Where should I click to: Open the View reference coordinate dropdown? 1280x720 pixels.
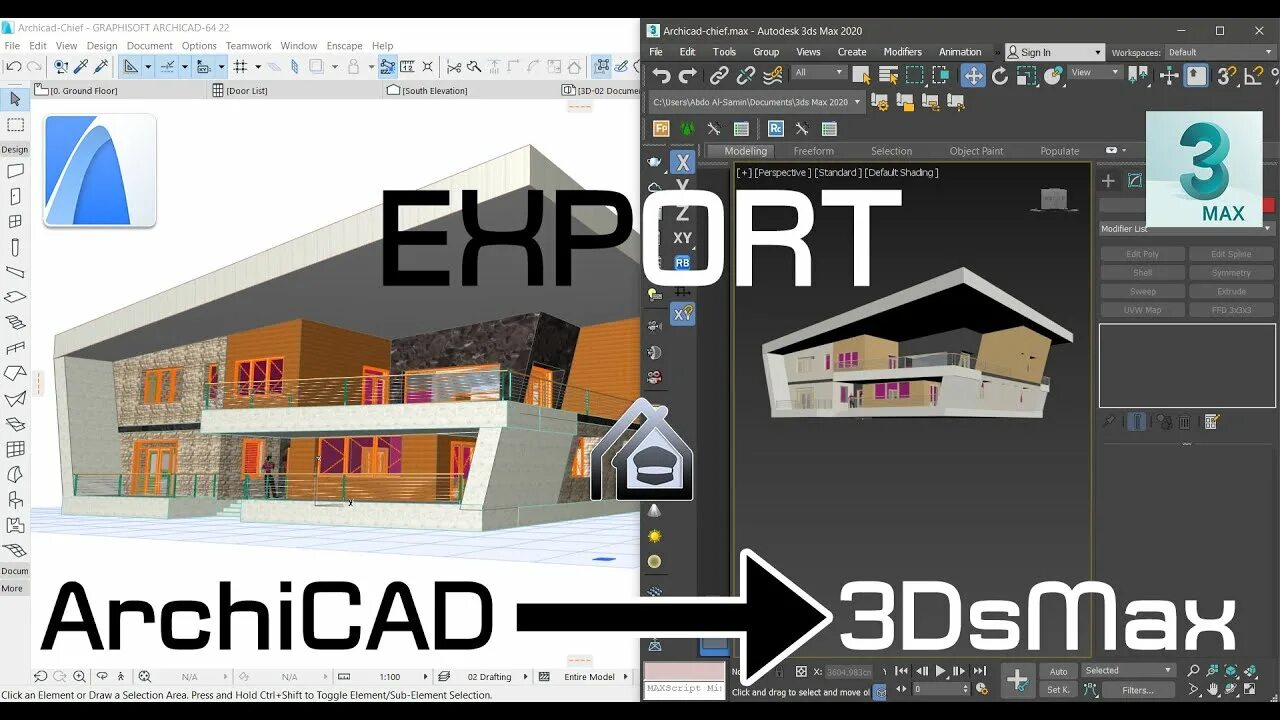1095,73
